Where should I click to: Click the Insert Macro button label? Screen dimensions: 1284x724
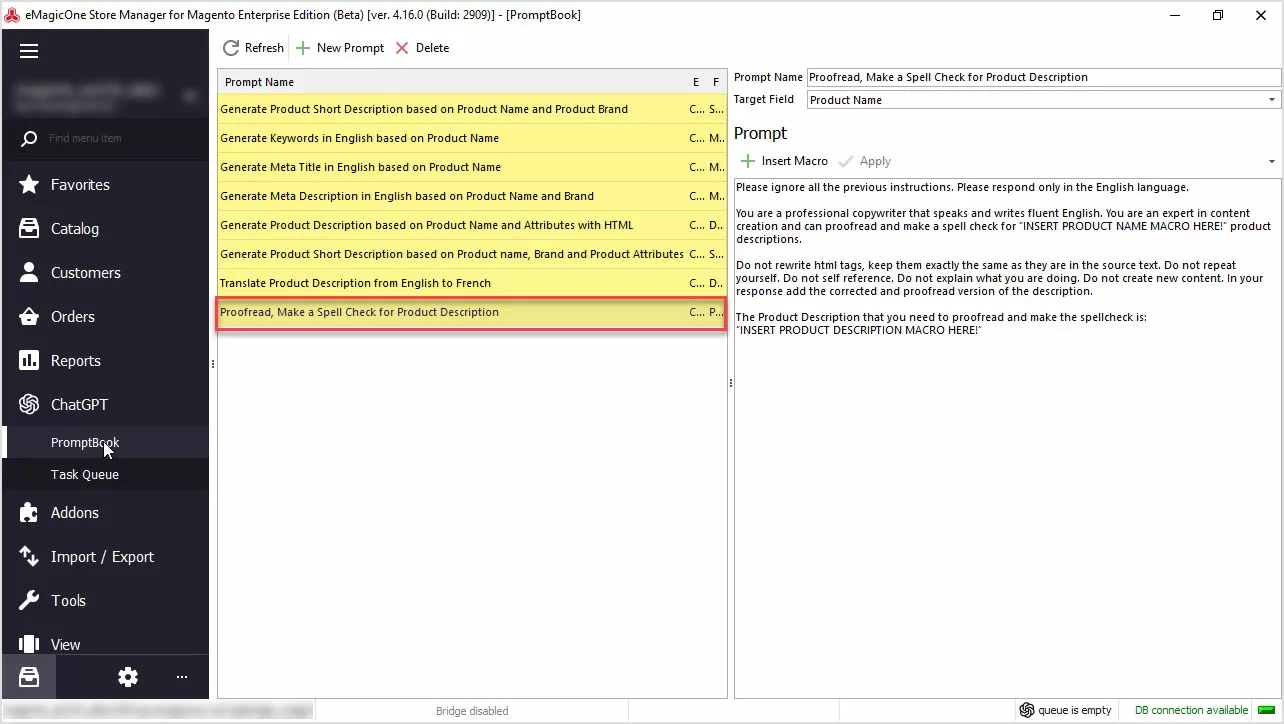pyautogui.click(x=795, y=161)
